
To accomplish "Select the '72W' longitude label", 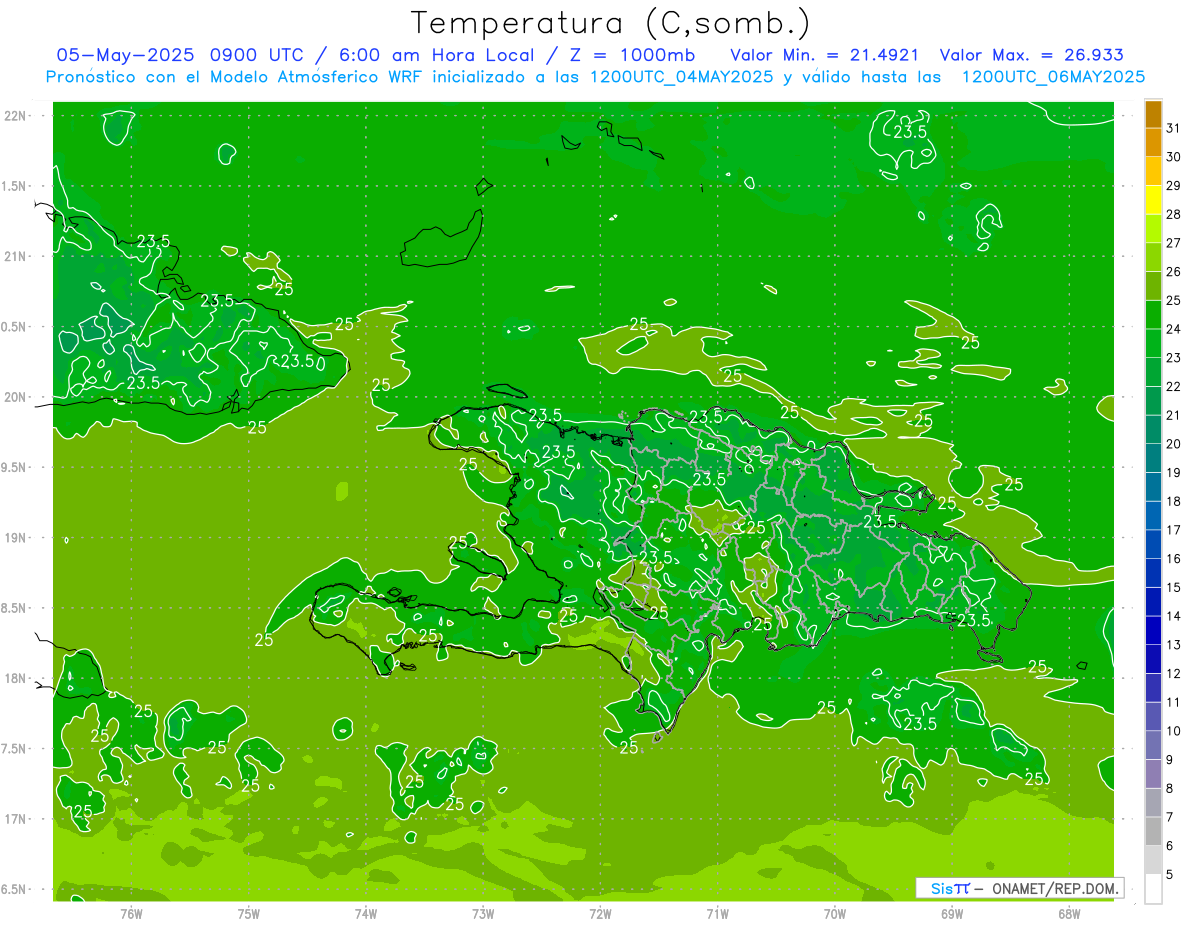I will click(600, 913).
